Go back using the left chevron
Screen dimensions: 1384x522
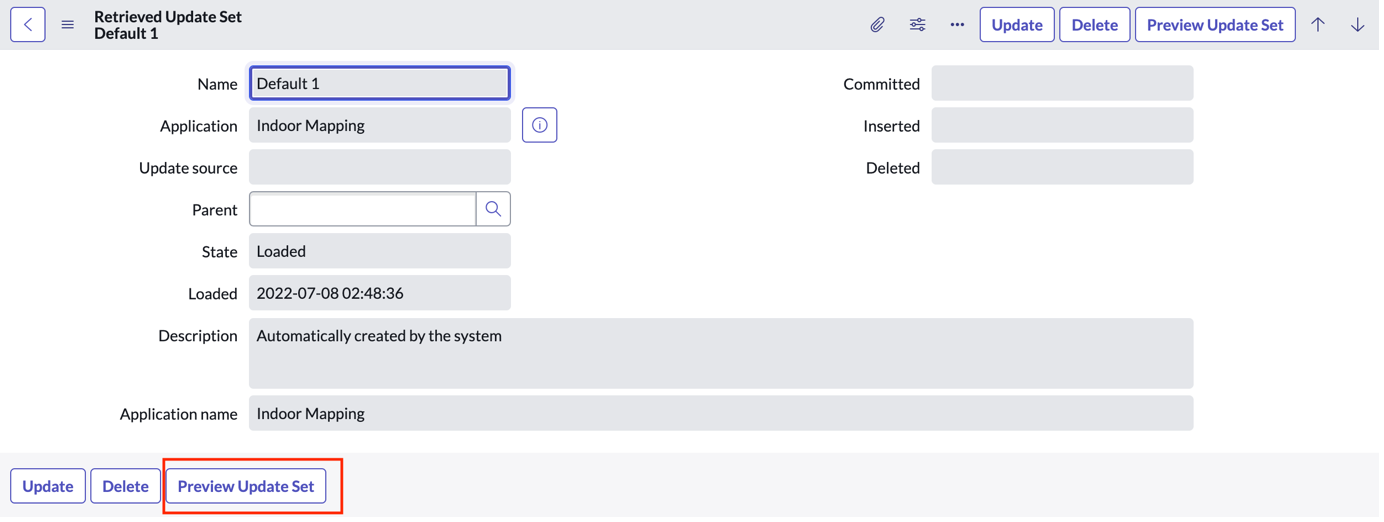[x=28, y=25]
